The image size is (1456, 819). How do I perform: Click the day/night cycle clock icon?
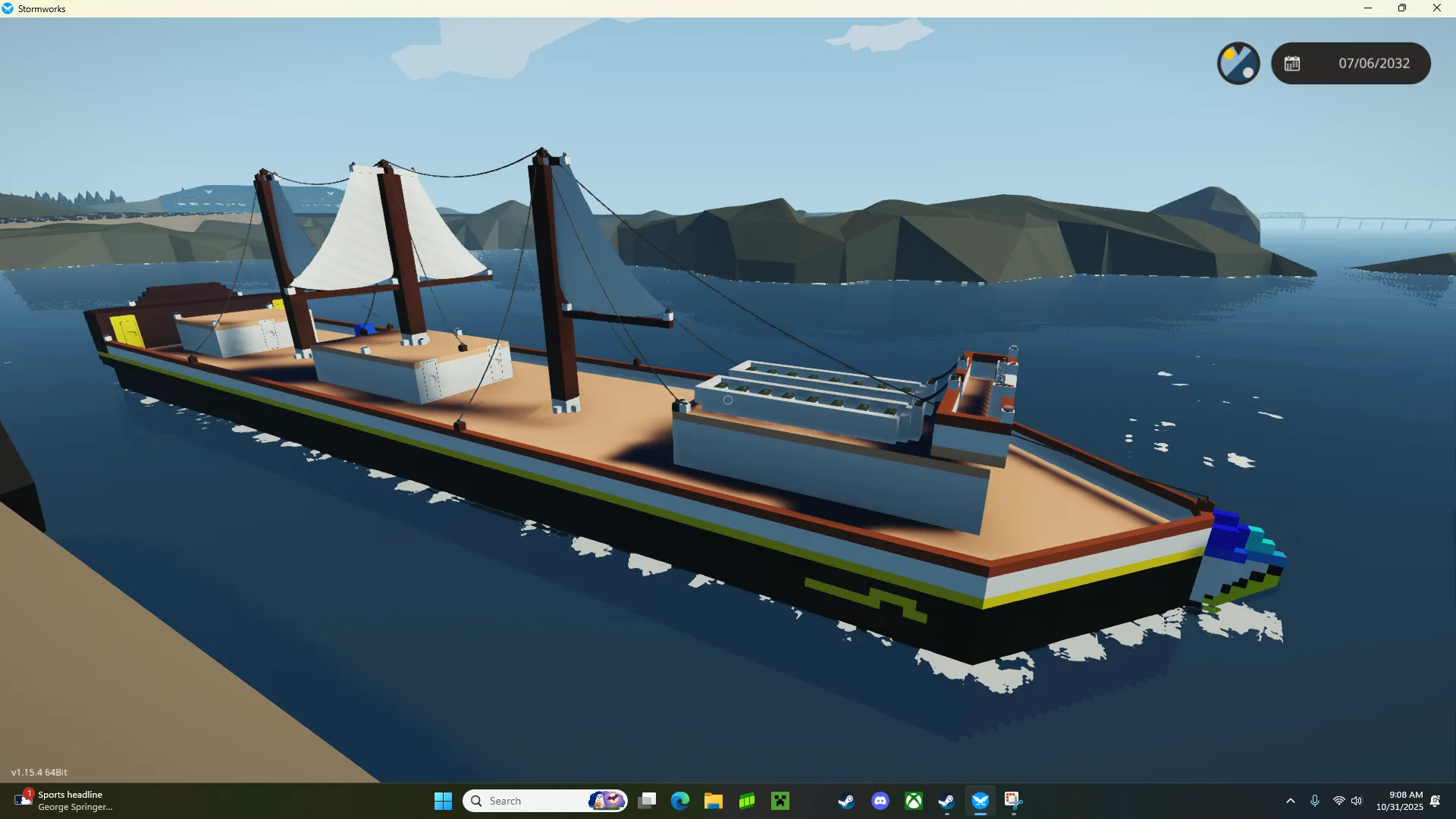pos(1238,63)
